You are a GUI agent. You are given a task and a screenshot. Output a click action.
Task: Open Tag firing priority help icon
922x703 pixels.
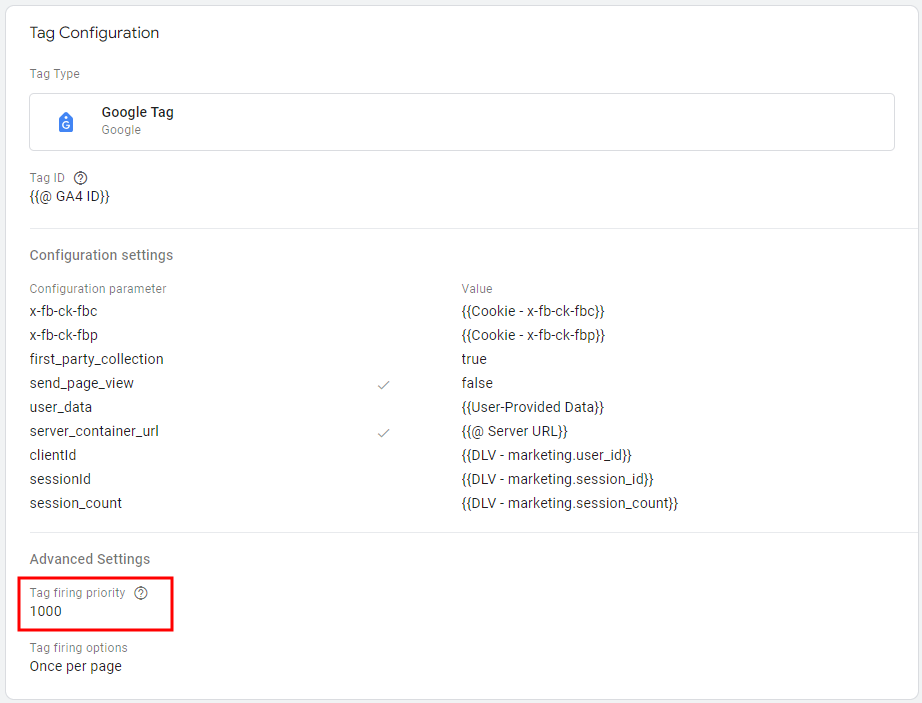pyautogui.click(x=141, y=592)
